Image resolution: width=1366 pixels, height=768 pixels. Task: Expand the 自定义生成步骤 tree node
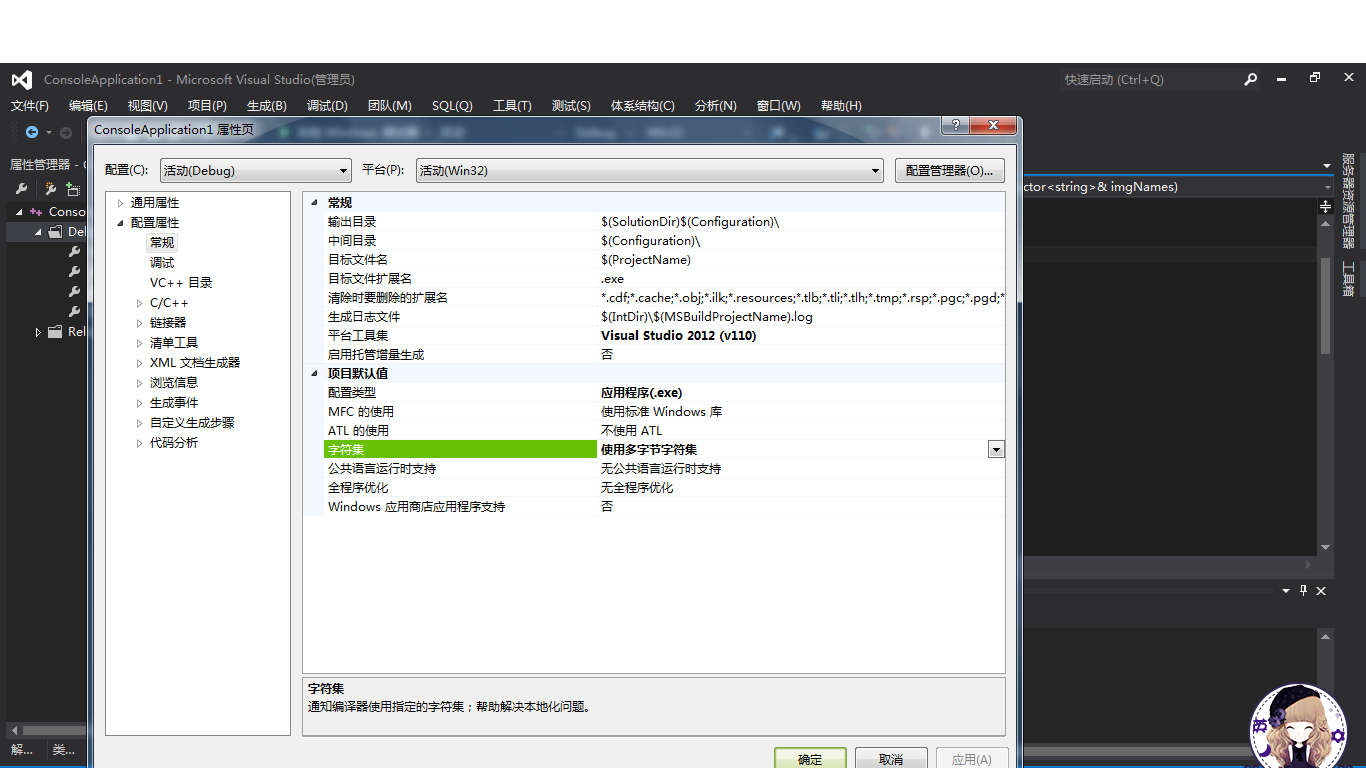tap(140, 423)
